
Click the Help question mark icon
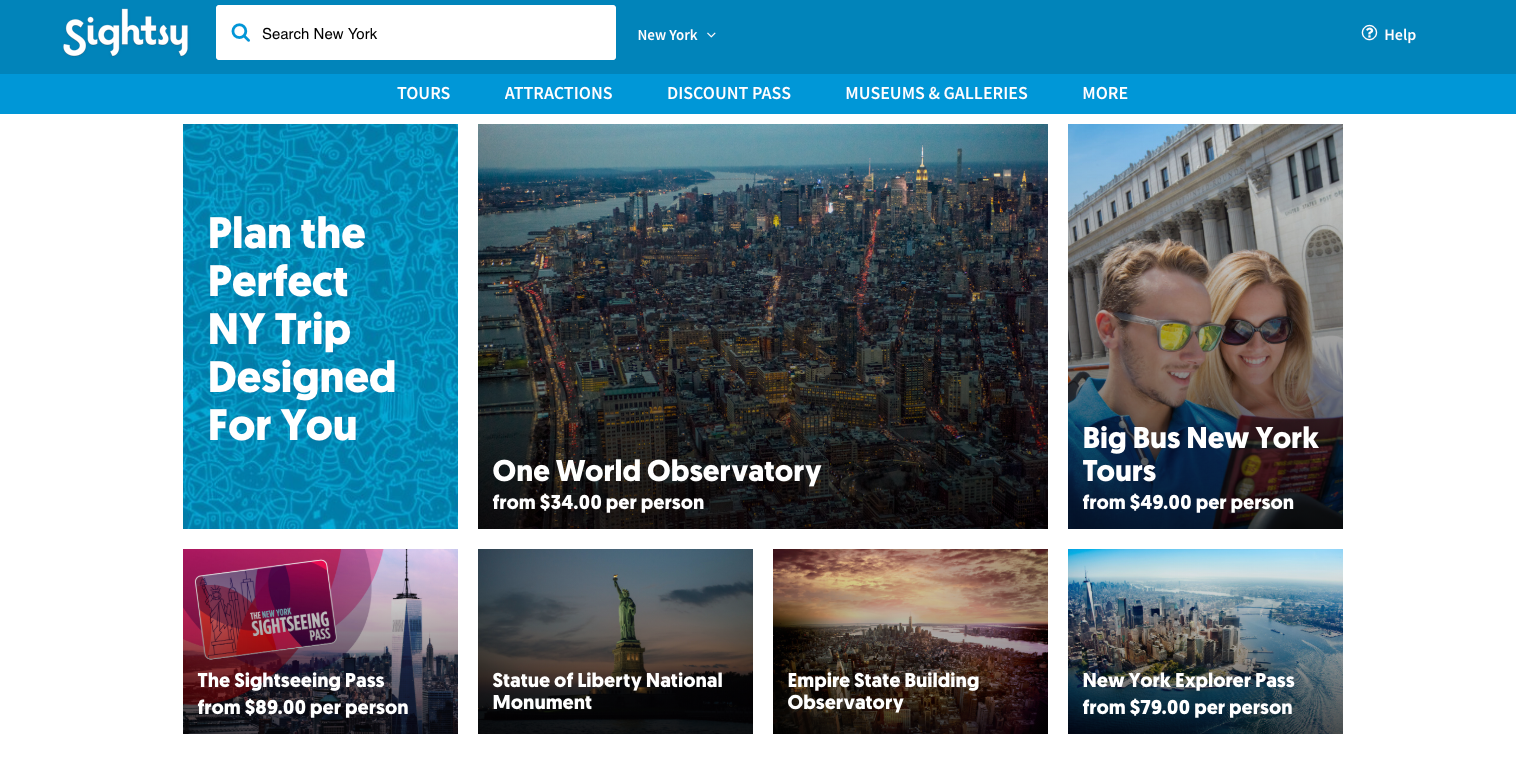(x=1369, y=33)
